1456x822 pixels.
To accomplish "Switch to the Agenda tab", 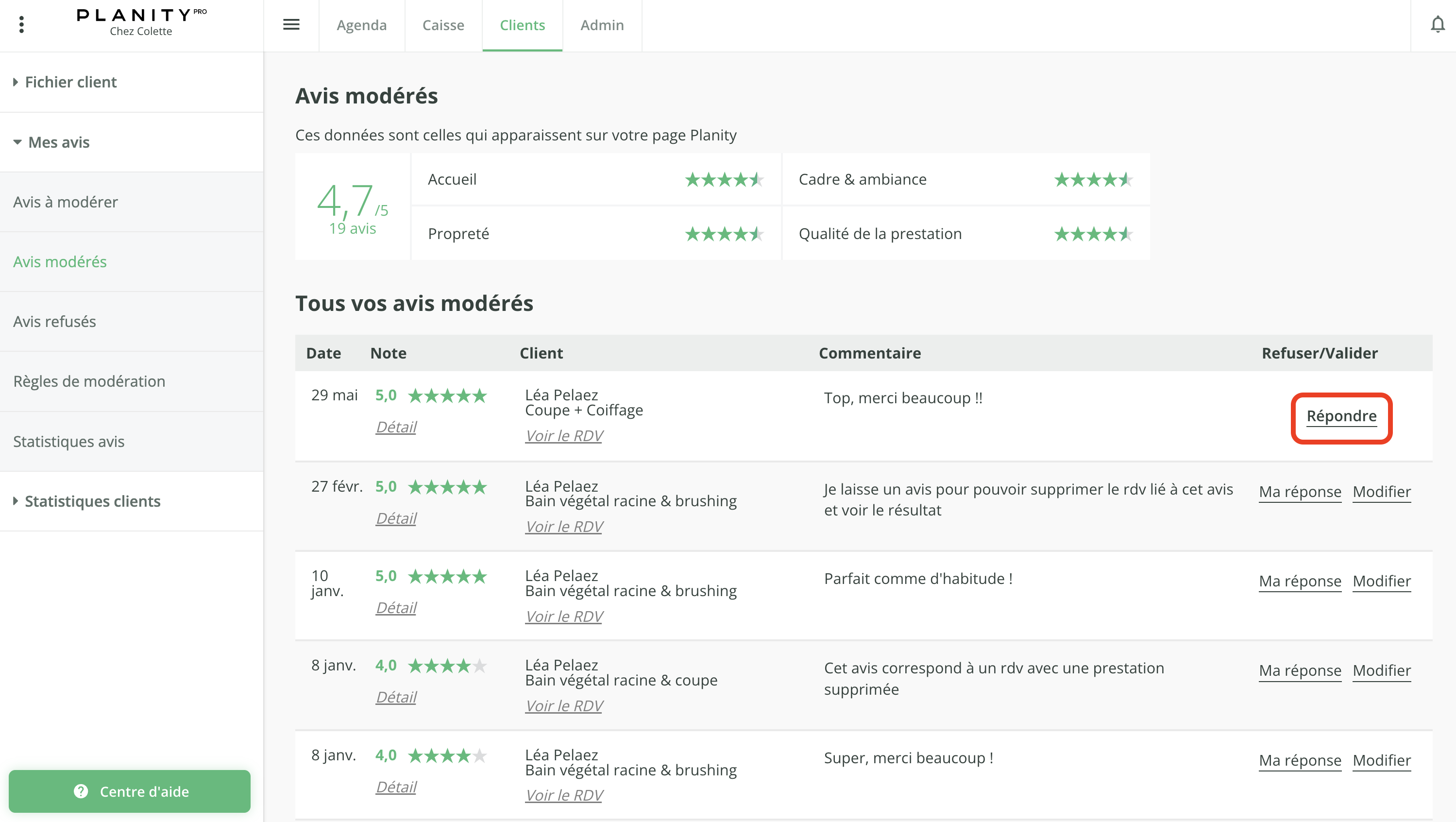I will 361,25.
